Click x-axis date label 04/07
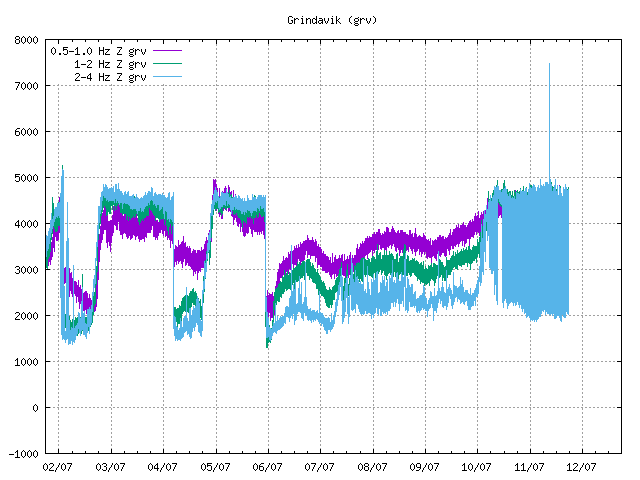640x480 pixels. [162, 467]
